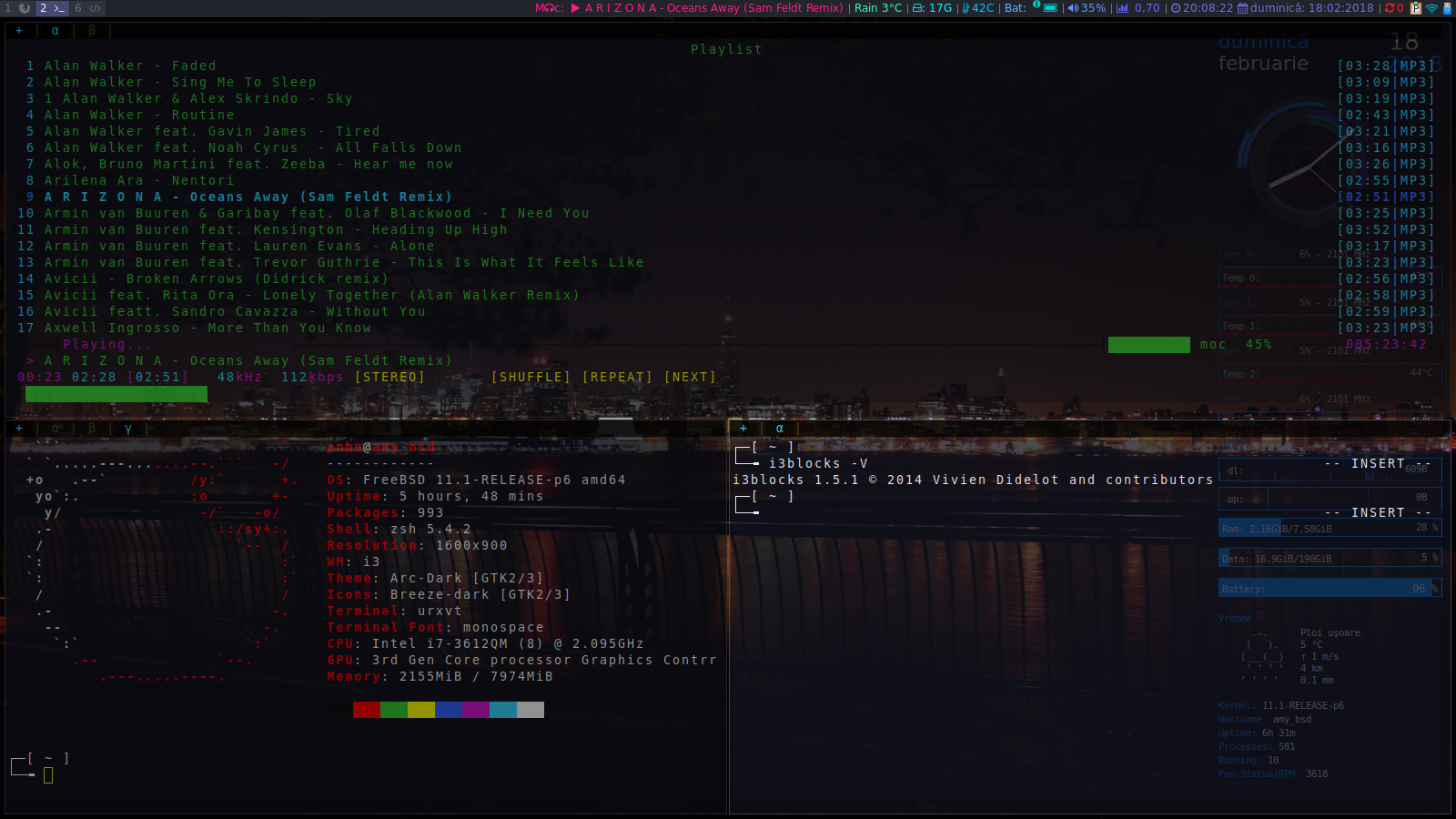
Task: Click the red updates refresh icon
Action: coord(1389,8)
